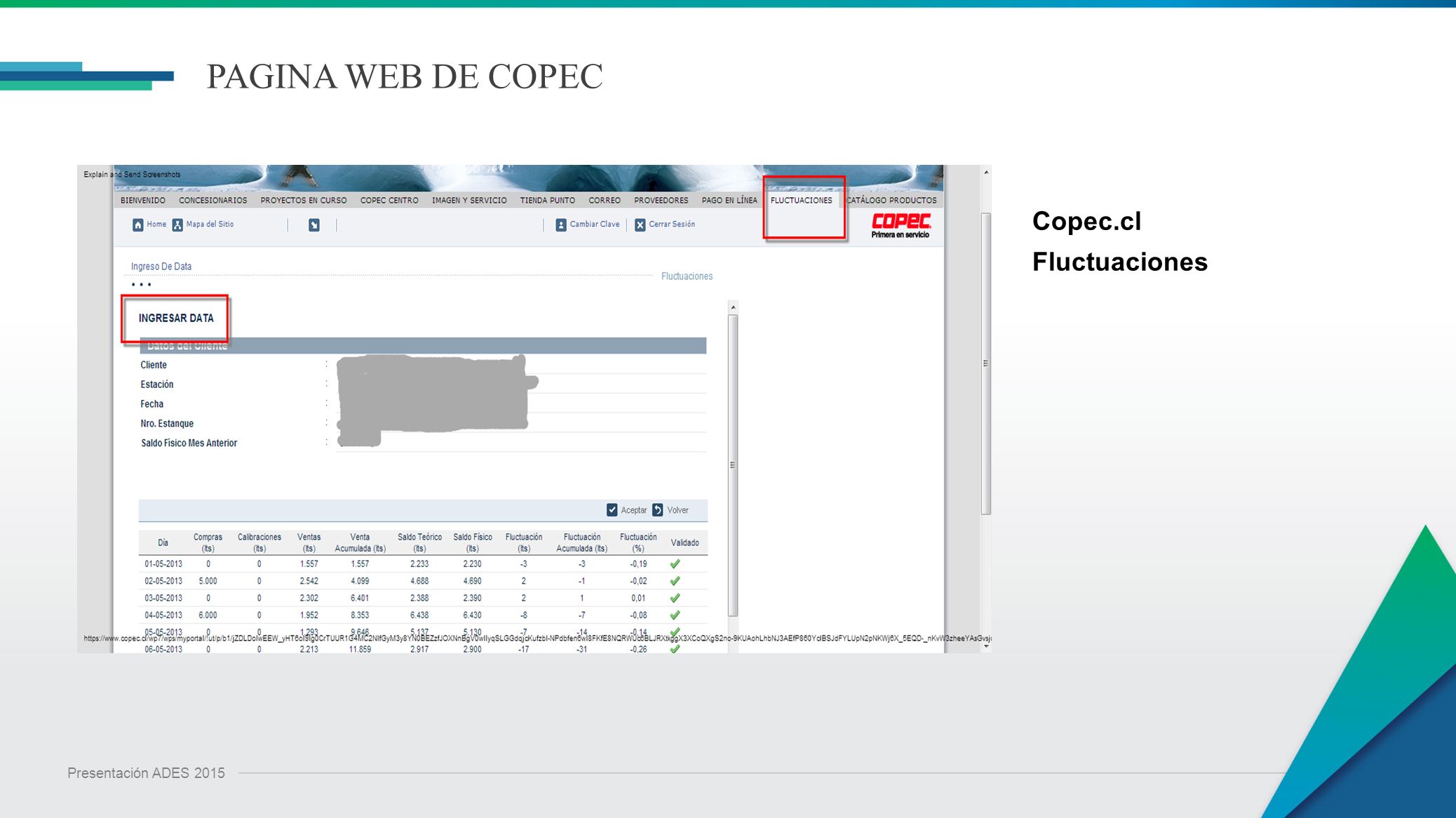Open the PROYECTOS EN CURSO menu item

(304, 201)
